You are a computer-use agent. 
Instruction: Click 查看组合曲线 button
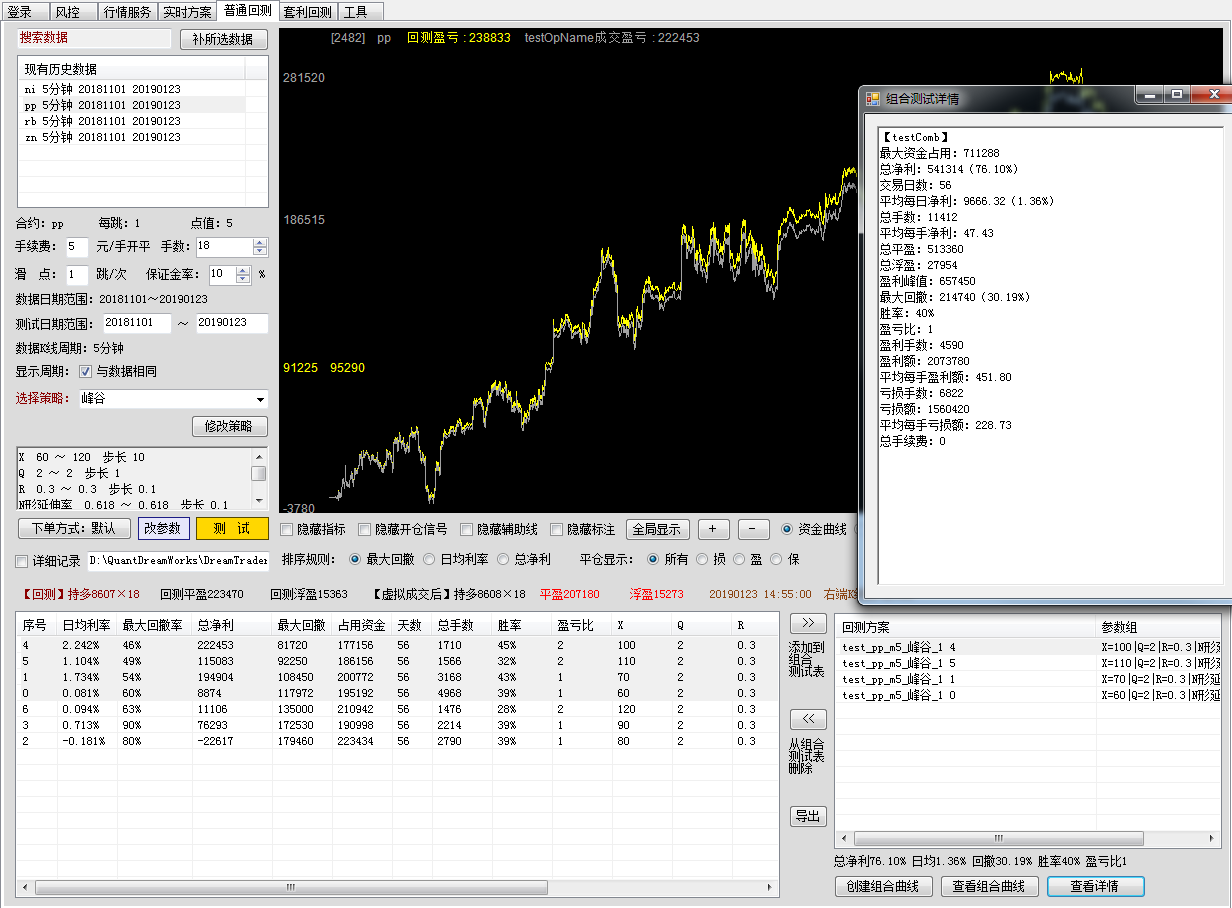pyautogui.click(x=989, y=886)
